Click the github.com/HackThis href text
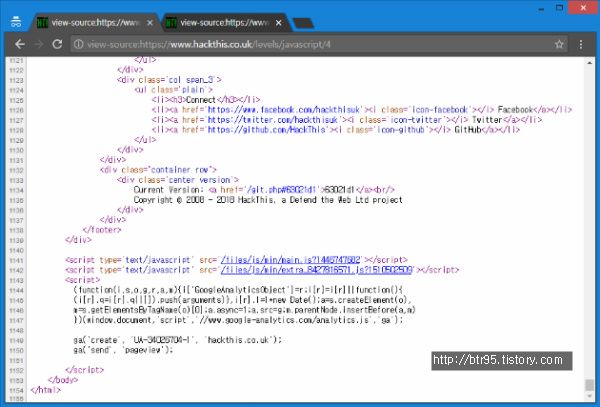The height and width of the screenshot is (407, 600). [x=266, y=130]
